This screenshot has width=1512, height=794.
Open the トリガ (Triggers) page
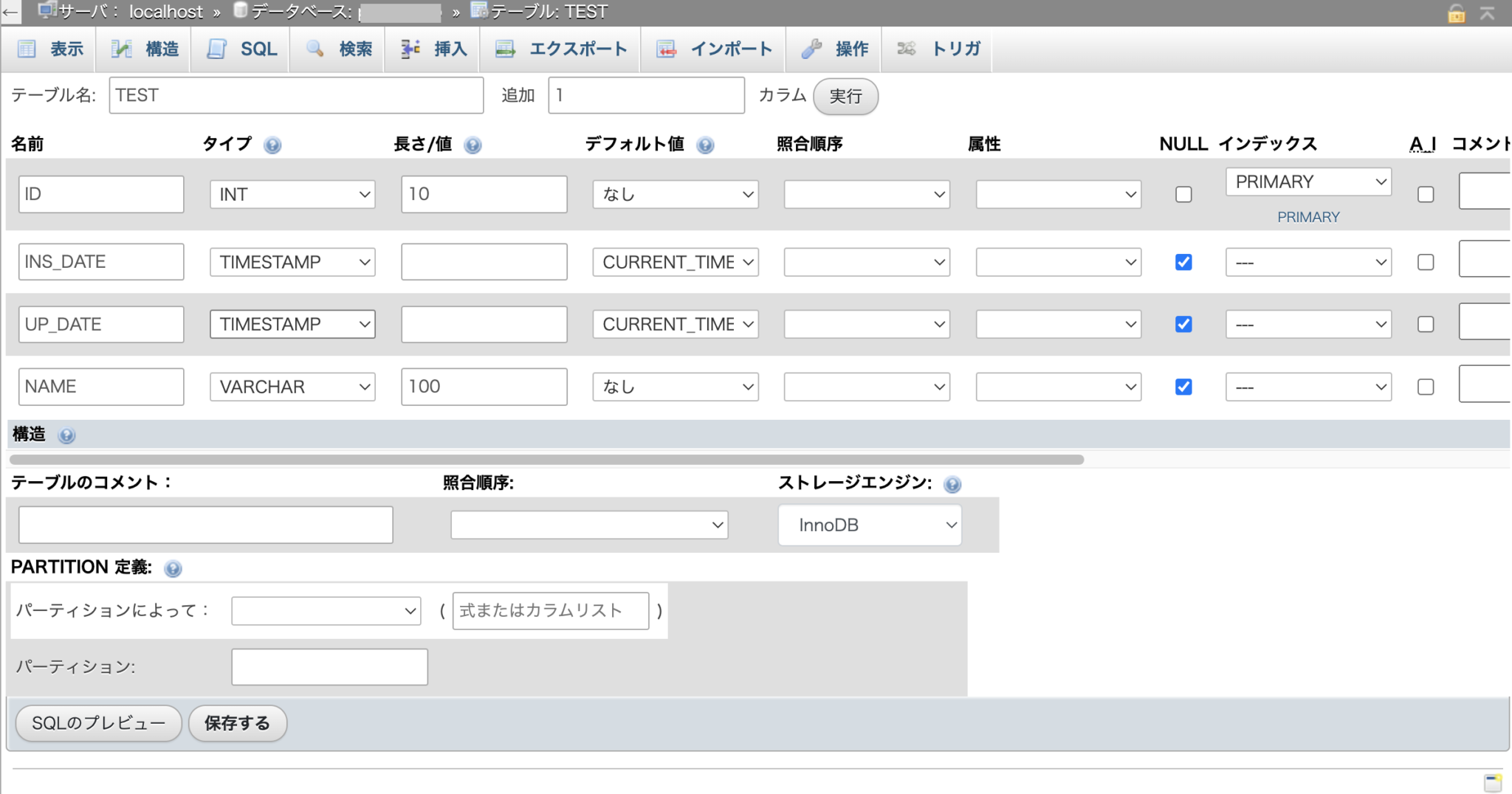pos(938,49)
